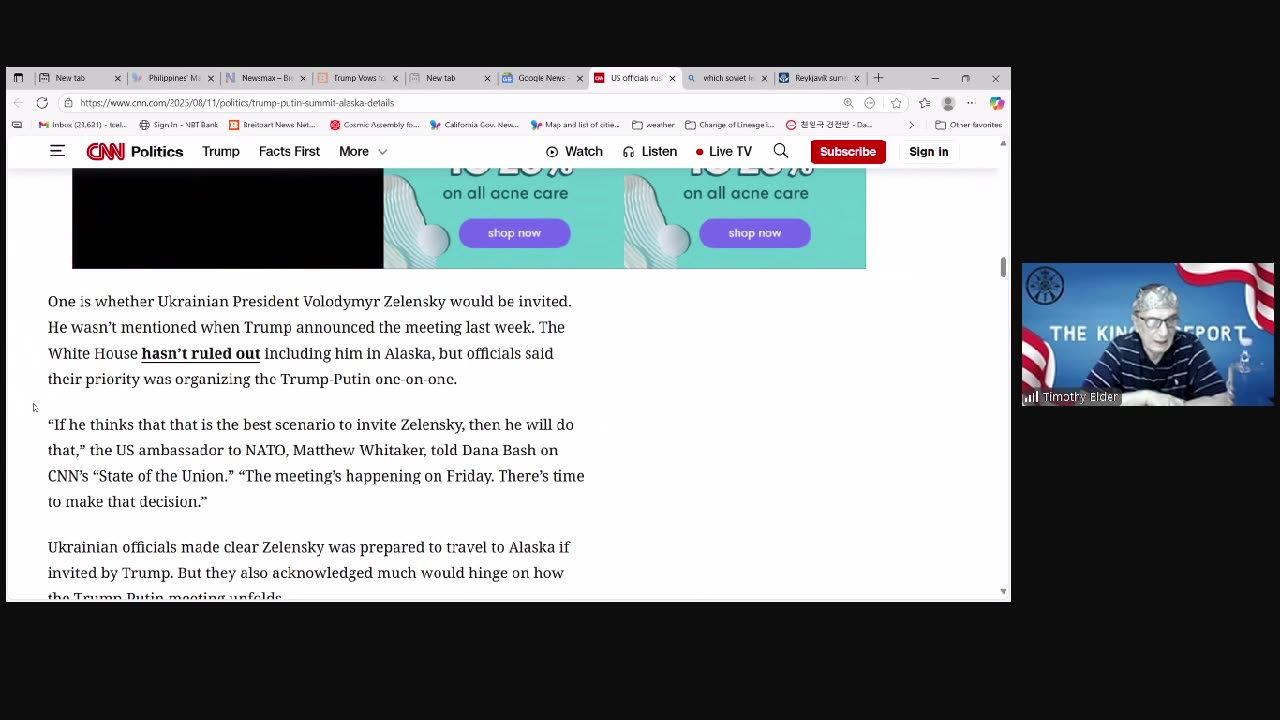Open Live TV in CNN header

click(x=723, y=151)
